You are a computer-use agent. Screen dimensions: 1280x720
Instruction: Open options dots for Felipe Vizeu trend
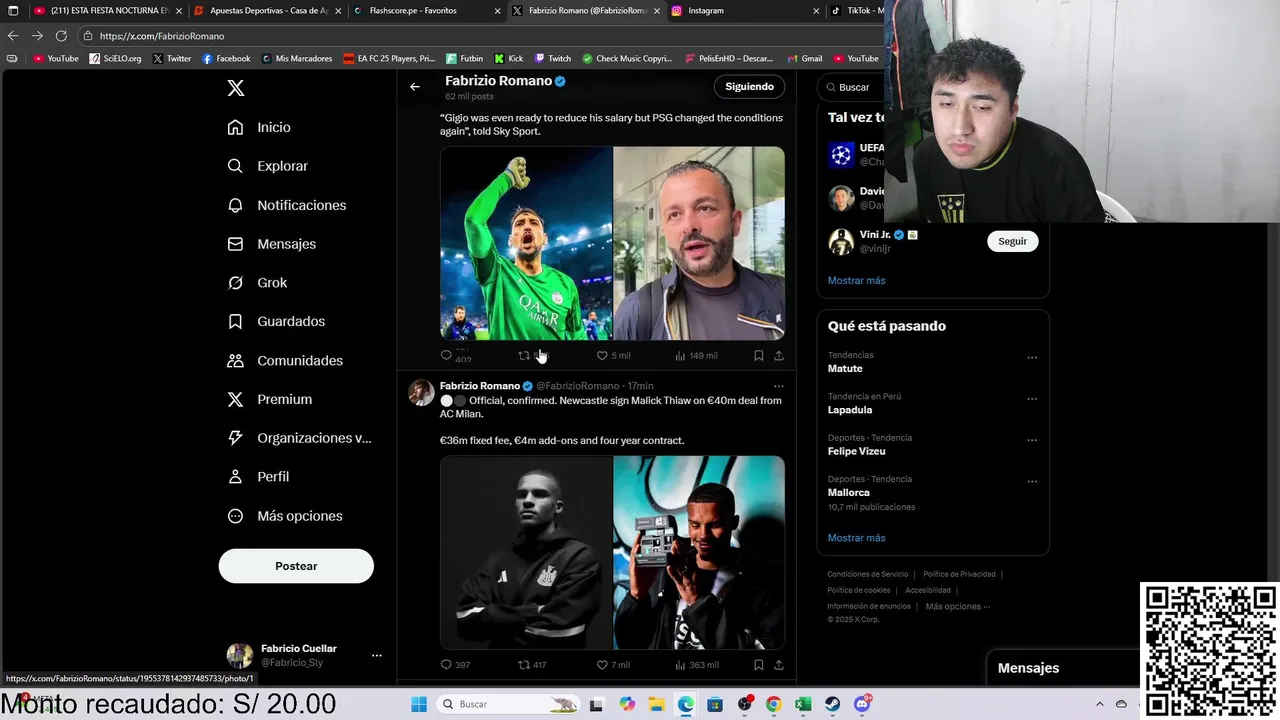tap(1032, 439)
